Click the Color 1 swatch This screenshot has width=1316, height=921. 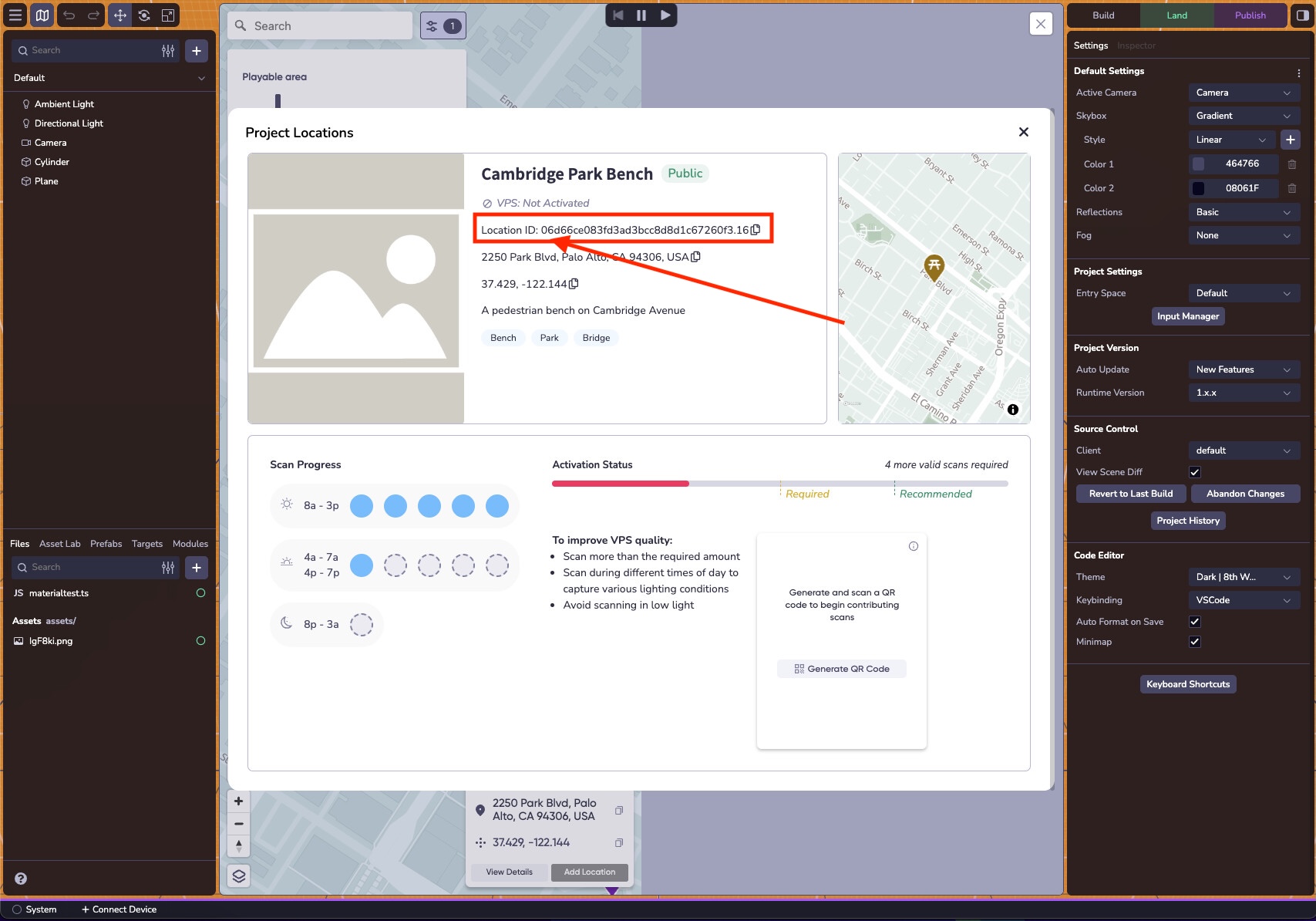click(1198, 164)
